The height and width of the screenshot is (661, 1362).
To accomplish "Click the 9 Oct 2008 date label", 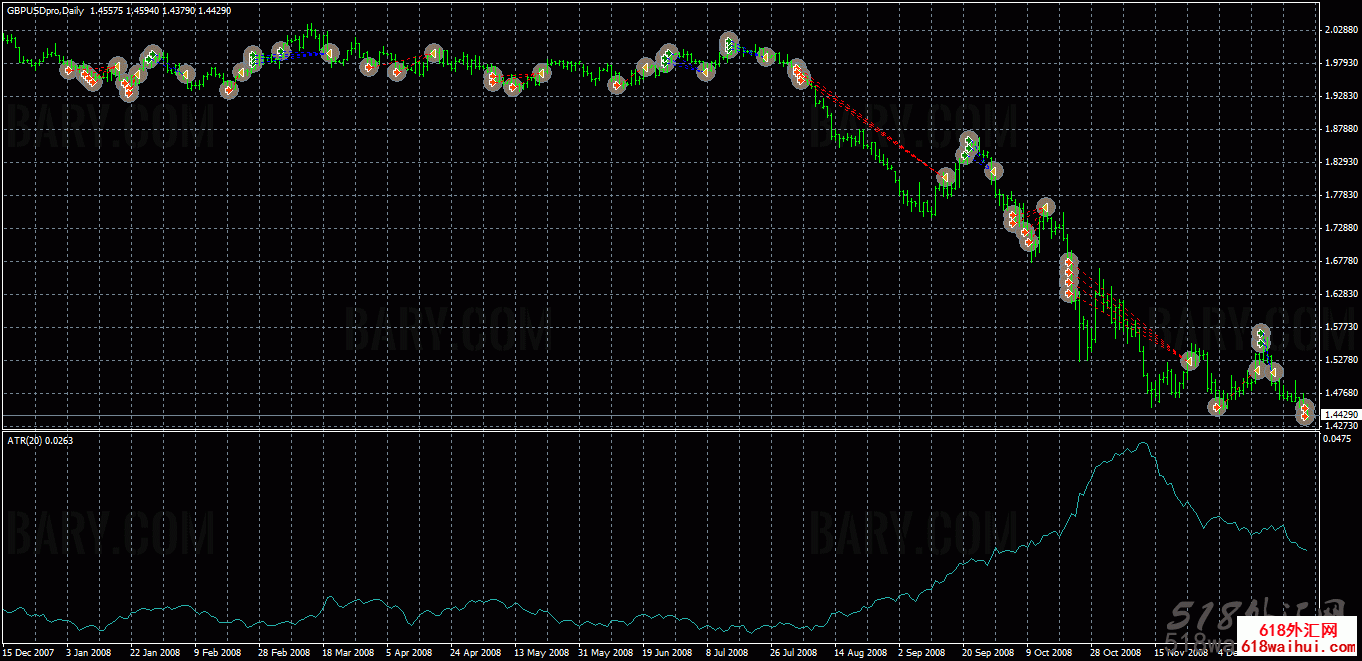I will (1049, 652).
